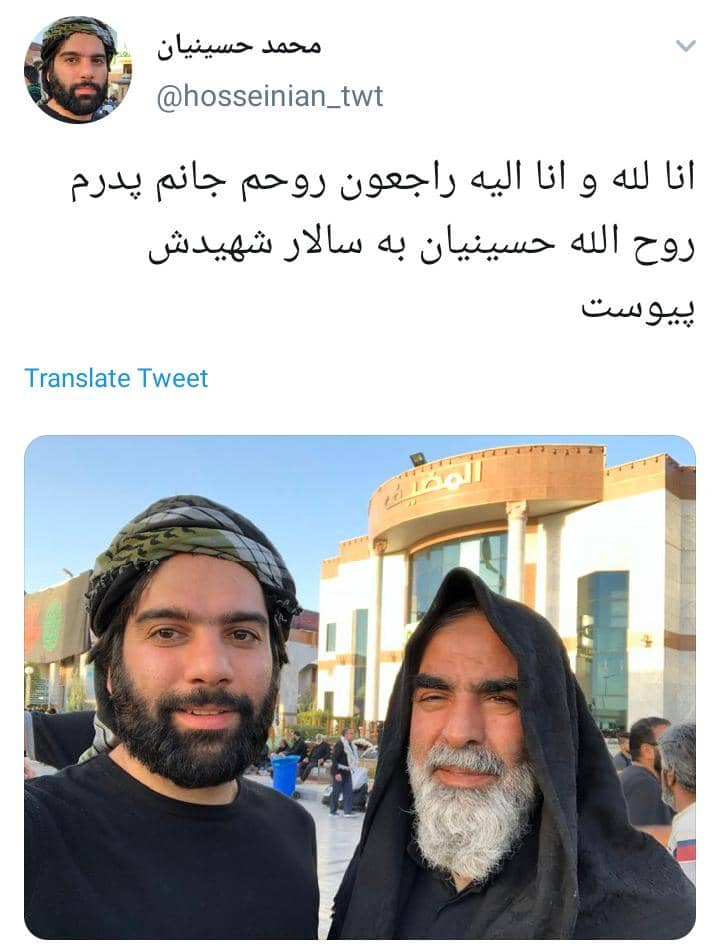Click the tweet's last line پیوست
The image size is (720, 952).
tap(638, 309)
